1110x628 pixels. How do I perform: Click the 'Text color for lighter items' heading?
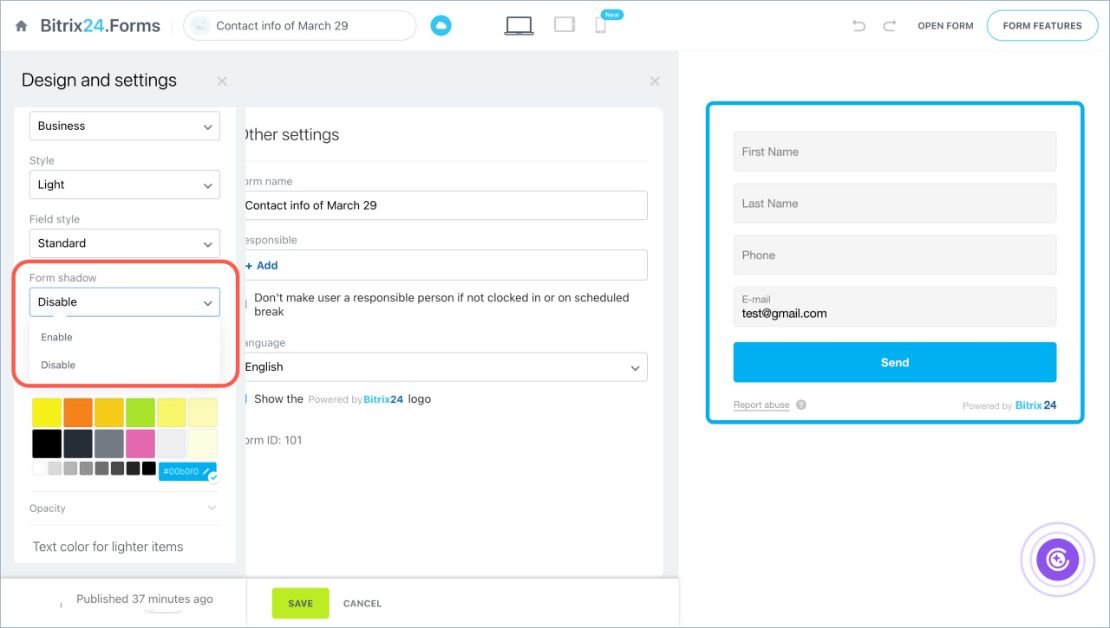point(108,547)
